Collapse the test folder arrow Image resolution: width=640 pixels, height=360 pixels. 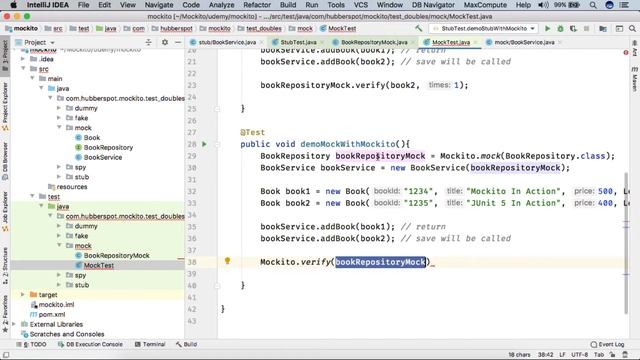pyautogui.click(x=32, y=196)
